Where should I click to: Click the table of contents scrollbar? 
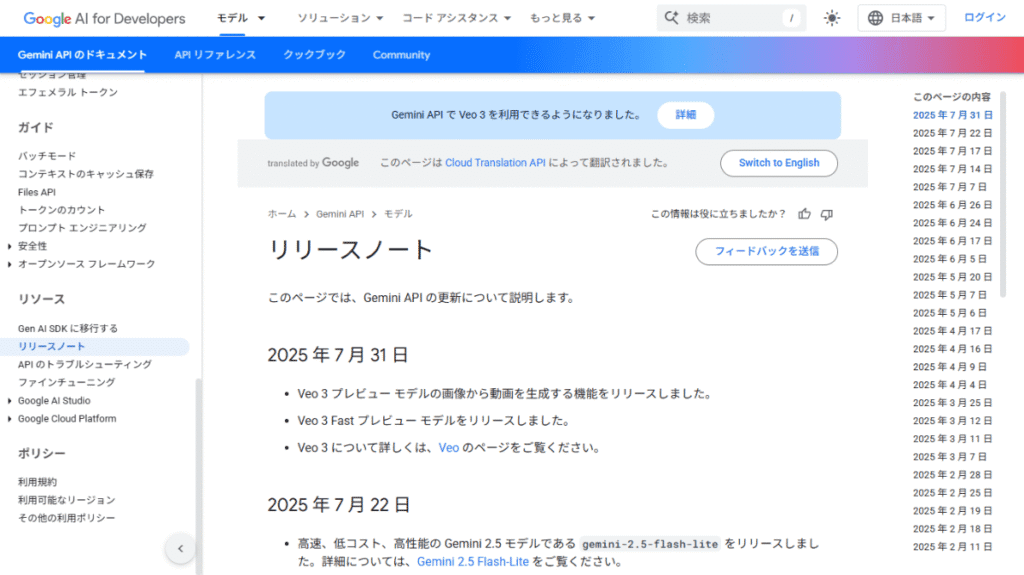pyautogui.click(x=1003, y=194)
